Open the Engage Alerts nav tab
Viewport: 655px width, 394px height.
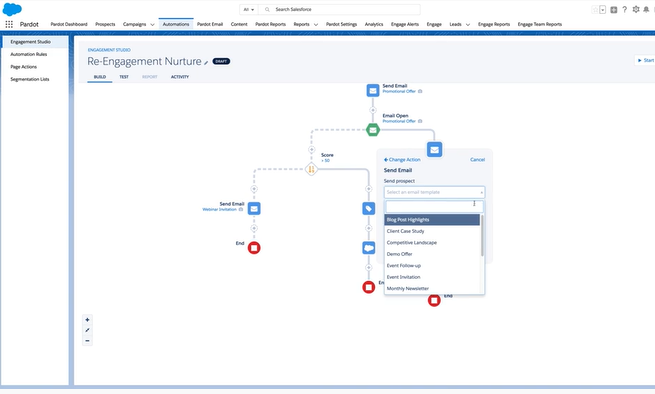tap(405, 24)
